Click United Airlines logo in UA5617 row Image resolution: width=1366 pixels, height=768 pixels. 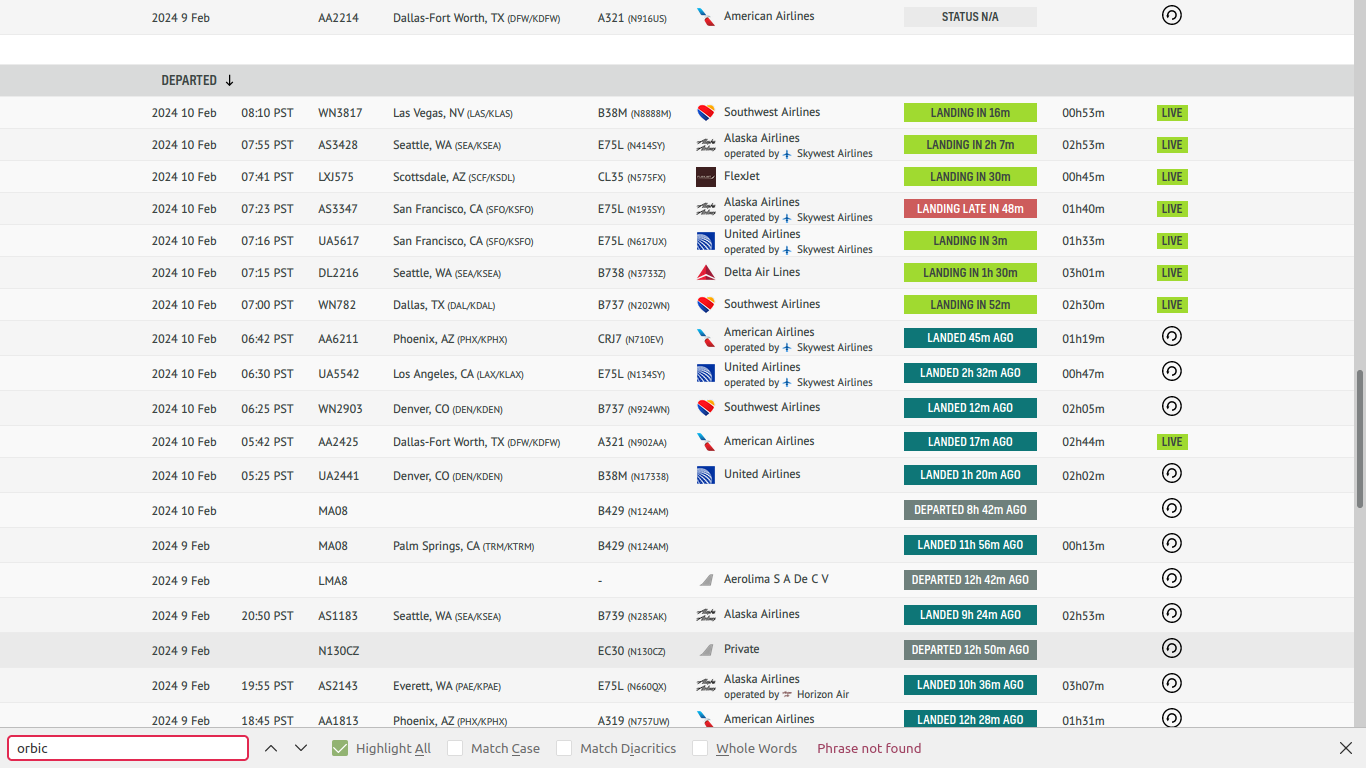pos(706,241)
